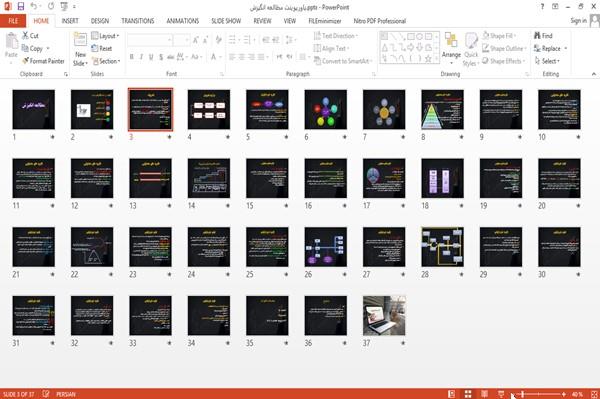Open the font name combo box
Viewport: 600px width, 399px height.
(x=149, y=40)
